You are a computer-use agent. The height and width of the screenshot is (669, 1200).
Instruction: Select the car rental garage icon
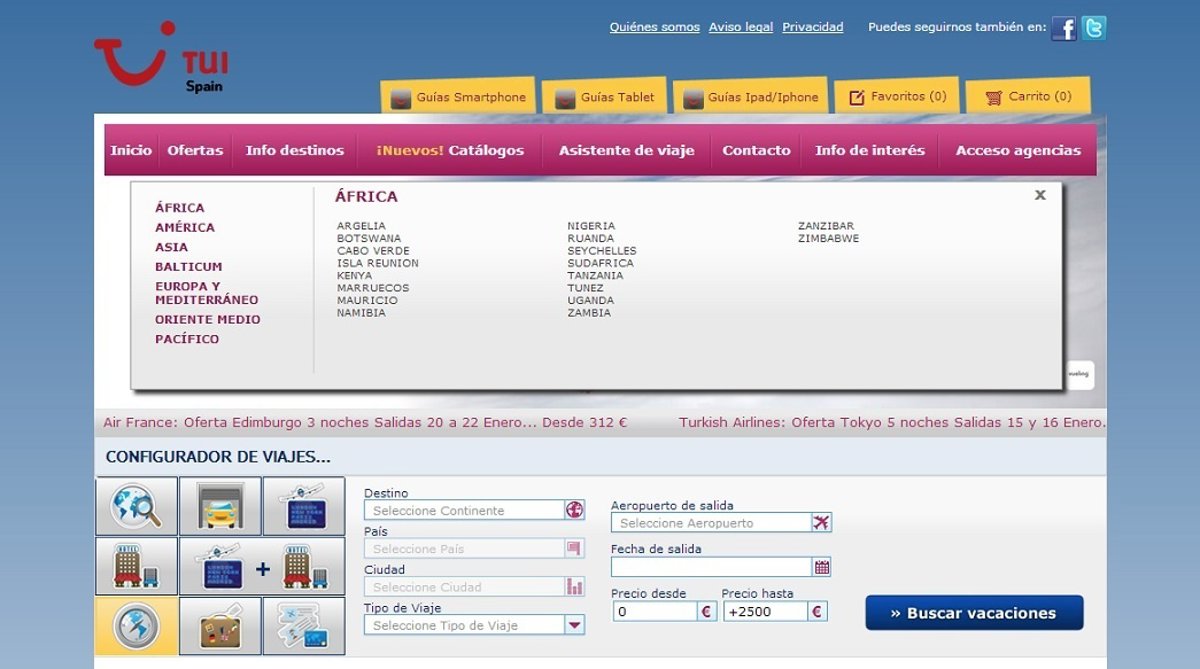point(220,506)
